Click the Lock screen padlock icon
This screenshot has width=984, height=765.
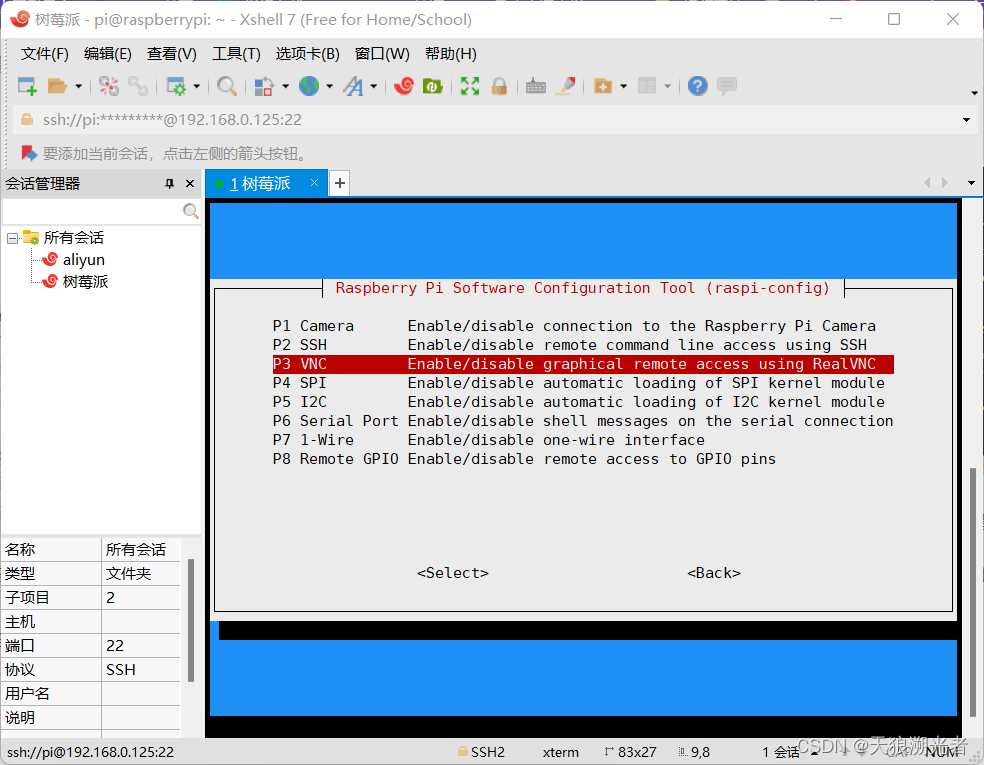click(x=500, y=86)
